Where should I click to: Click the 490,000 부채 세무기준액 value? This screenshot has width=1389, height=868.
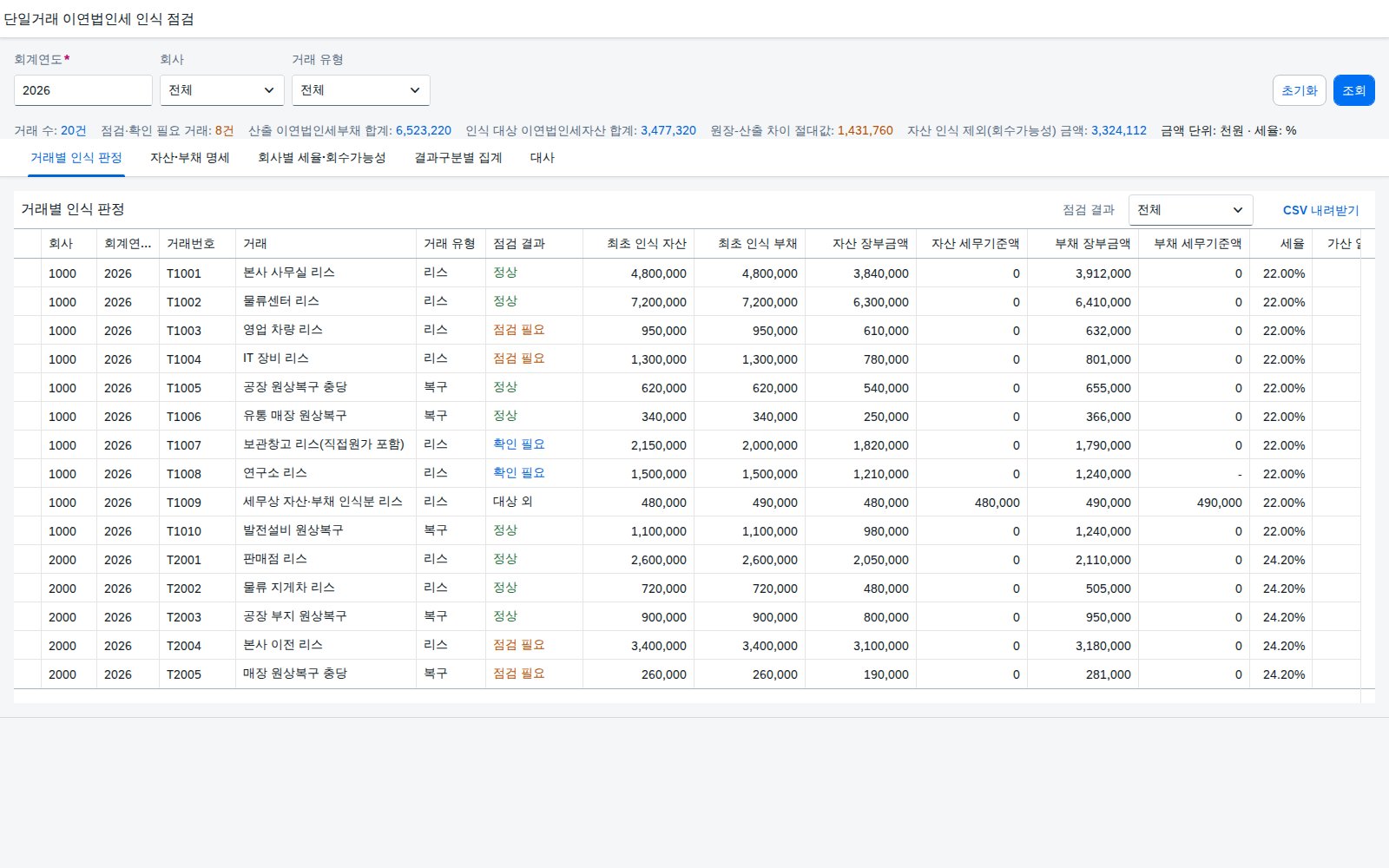tap(1220, 503)
